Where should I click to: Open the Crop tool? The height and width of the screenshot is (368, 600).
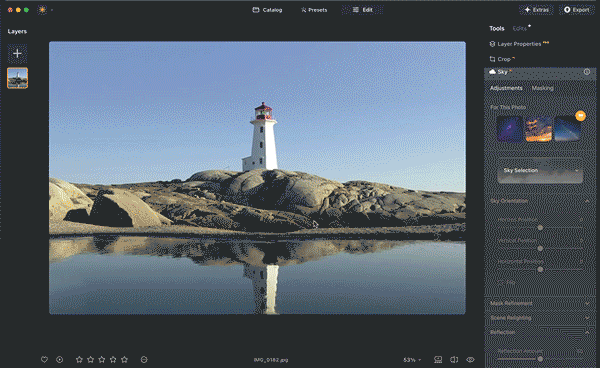[x=502, y=59]
